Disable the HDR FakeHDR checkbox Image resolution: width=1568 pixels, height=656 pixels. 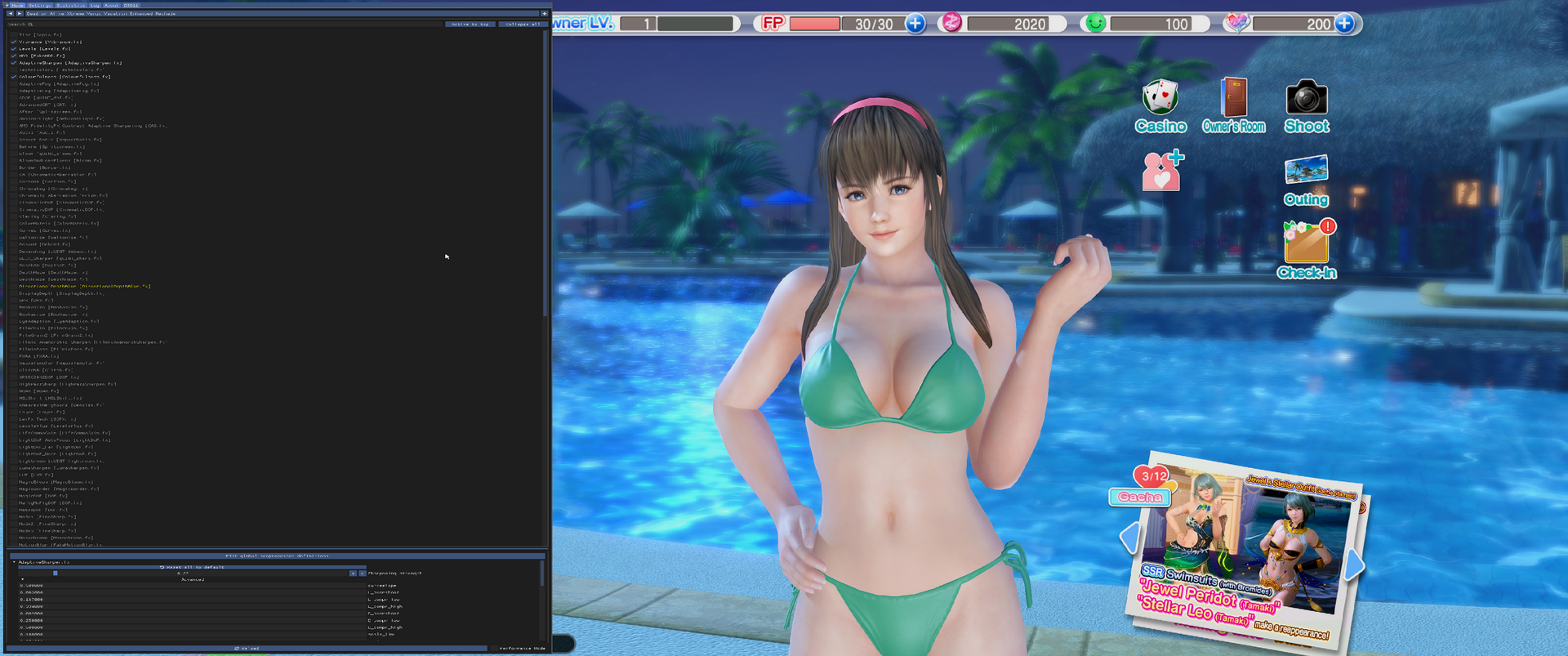[x=14, y=56]
